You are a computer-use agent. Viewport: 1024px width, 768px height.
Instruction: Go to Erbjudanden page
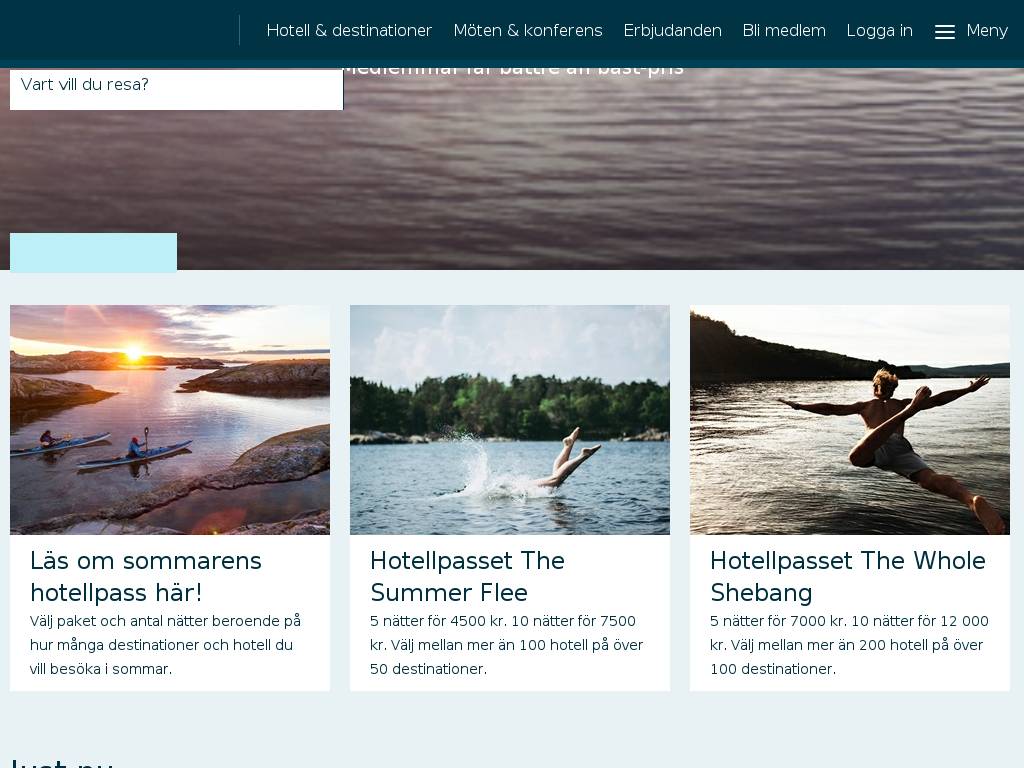(x=672, y=31)
